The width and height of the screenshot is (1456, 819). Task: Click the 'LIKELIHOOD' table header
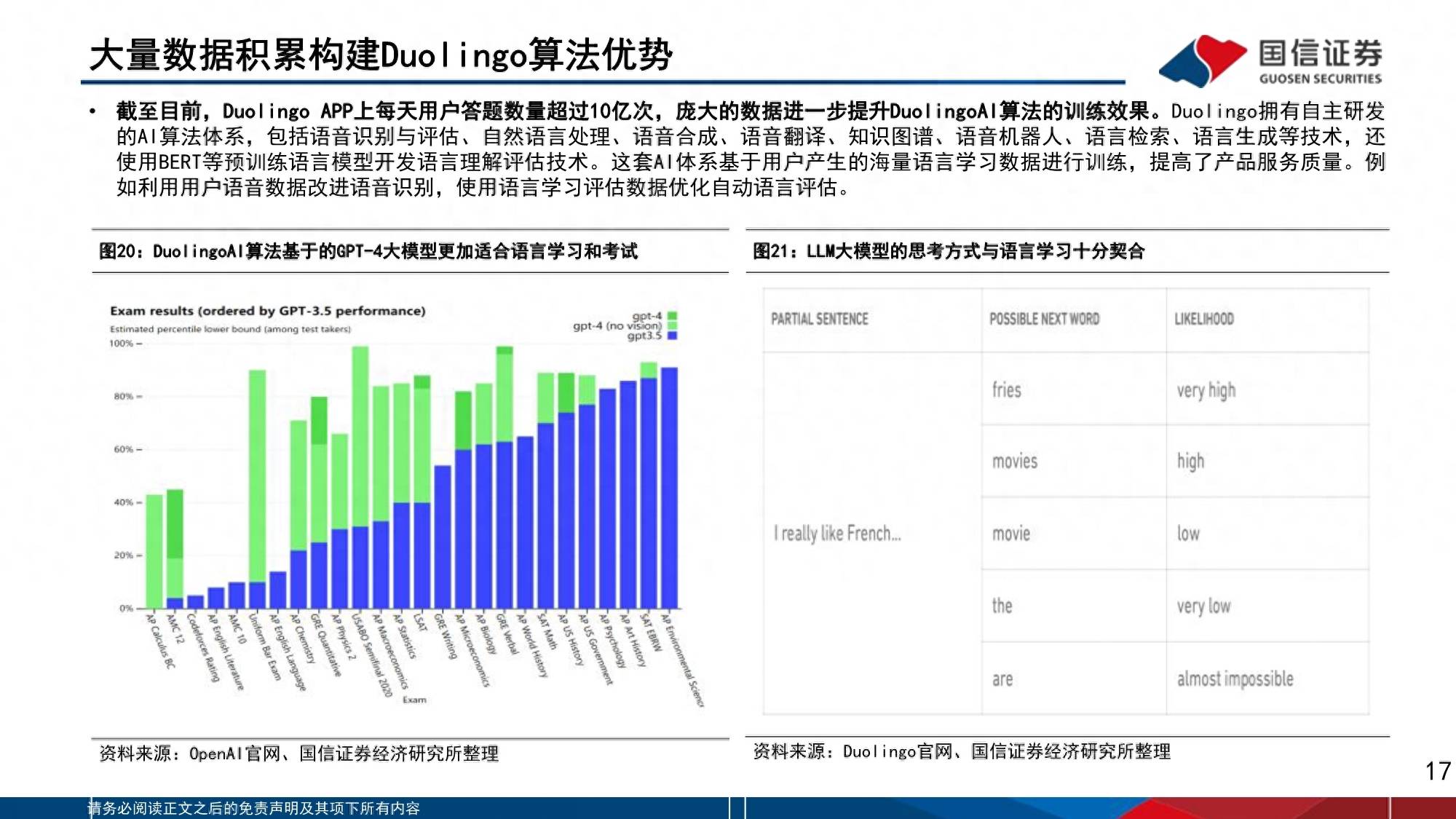pyautogui.click(x=1204, y=319)
